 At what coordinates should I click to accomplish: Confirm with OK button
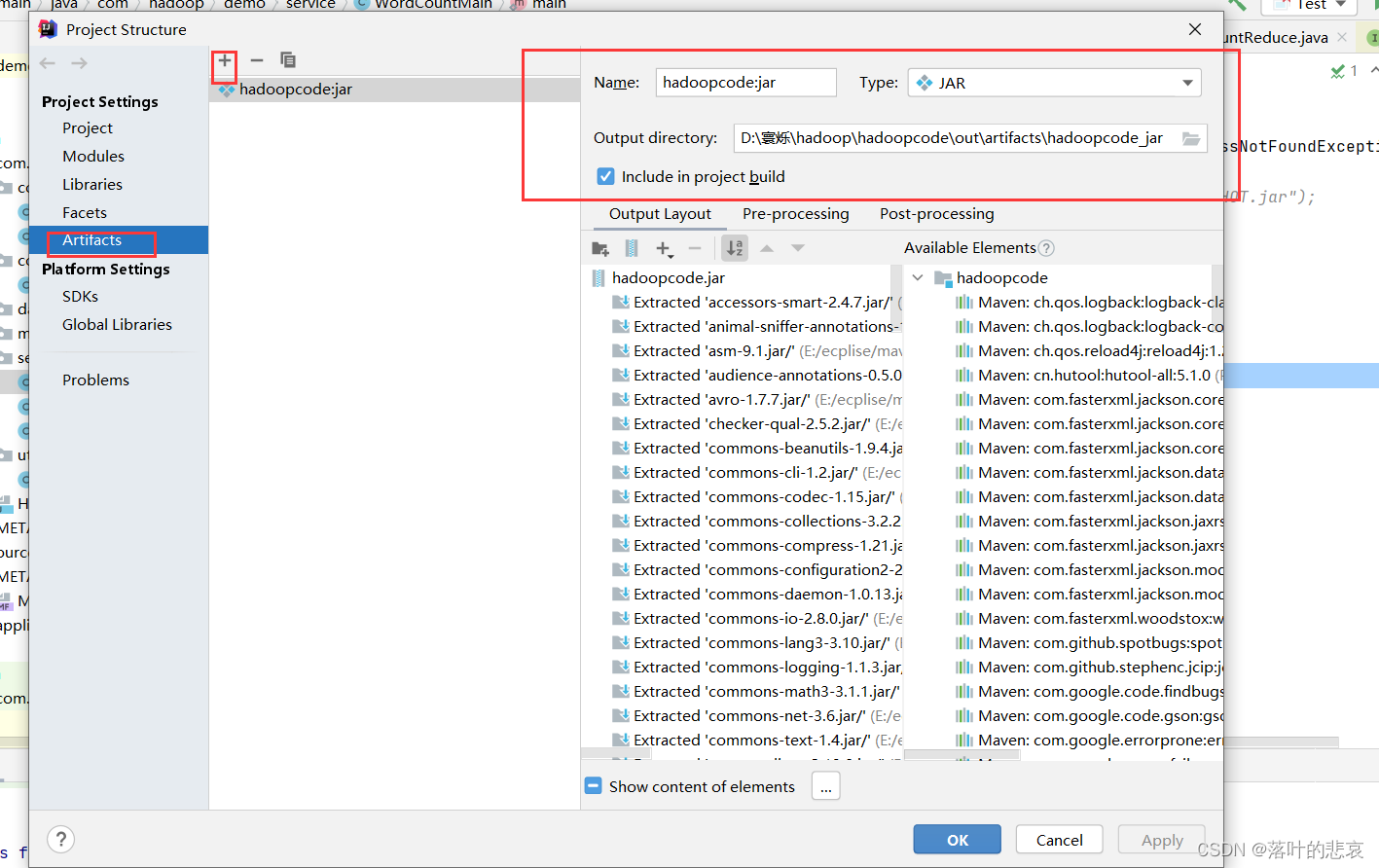point(957,839)
